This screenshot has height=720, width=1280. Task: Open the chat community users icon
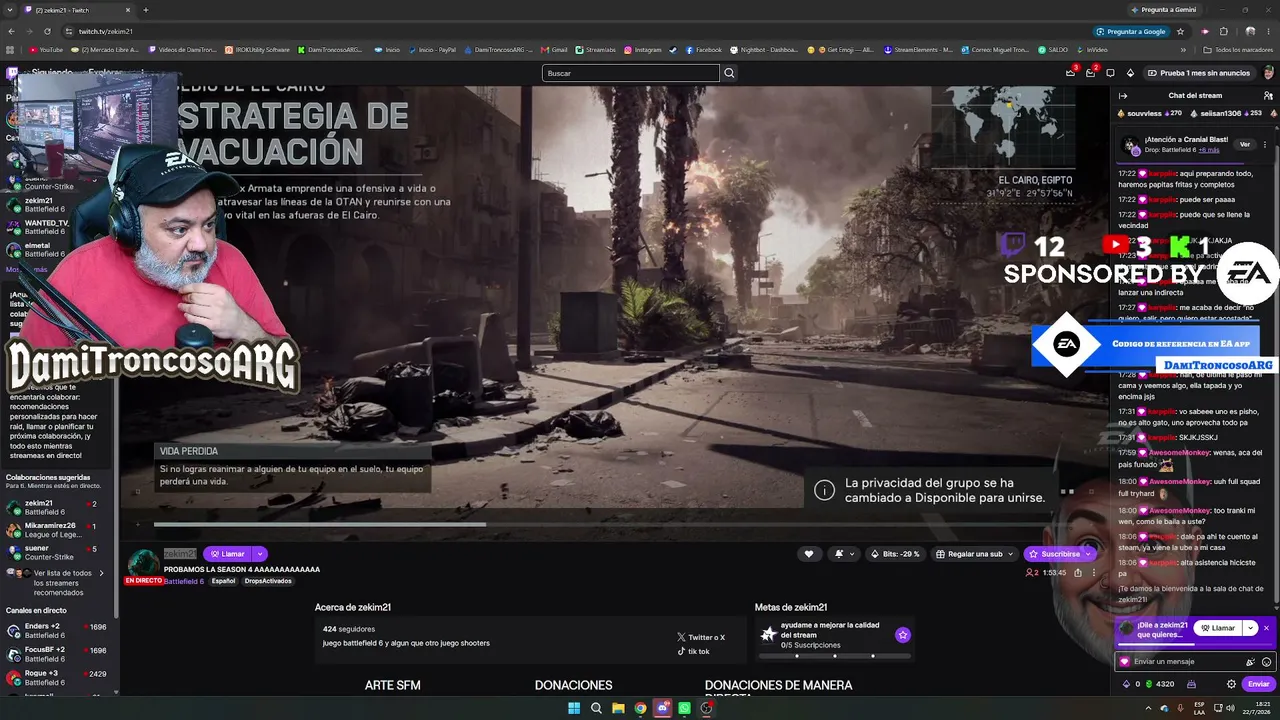click(1268, 96)
